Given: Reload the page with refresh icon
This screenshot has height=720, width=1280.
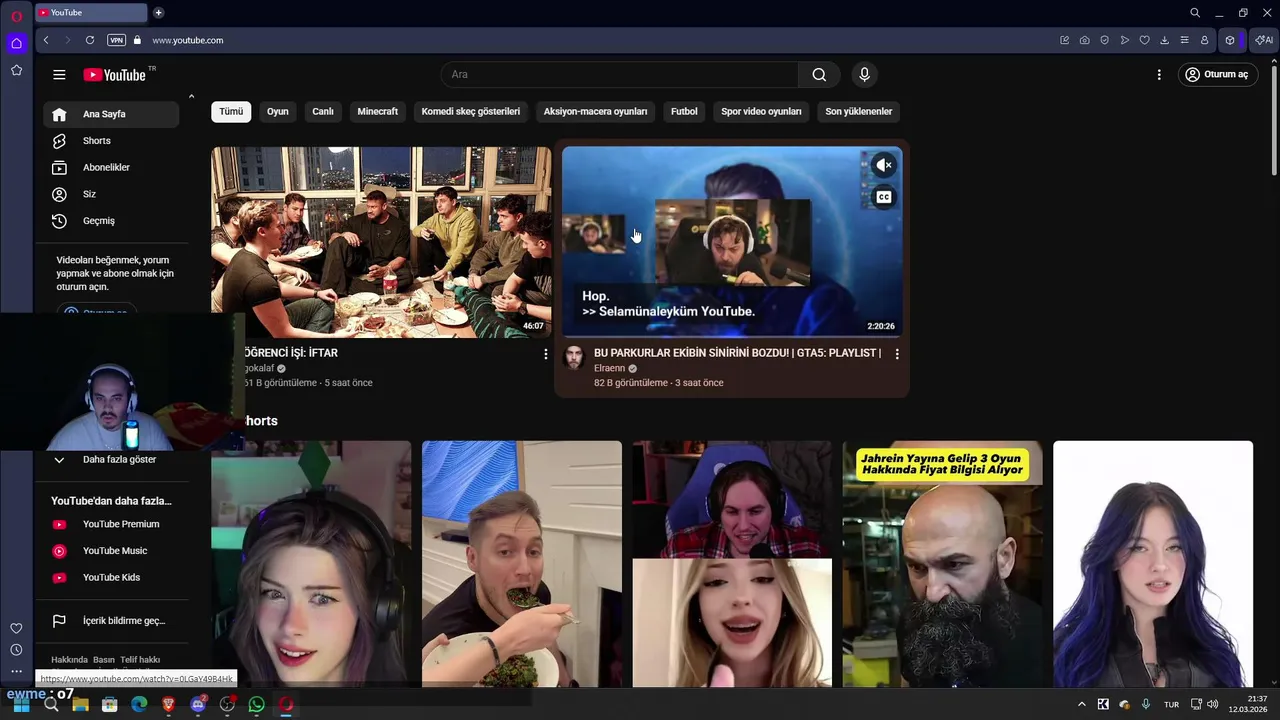Looking at the screenshot, I should tap(90, 40).
